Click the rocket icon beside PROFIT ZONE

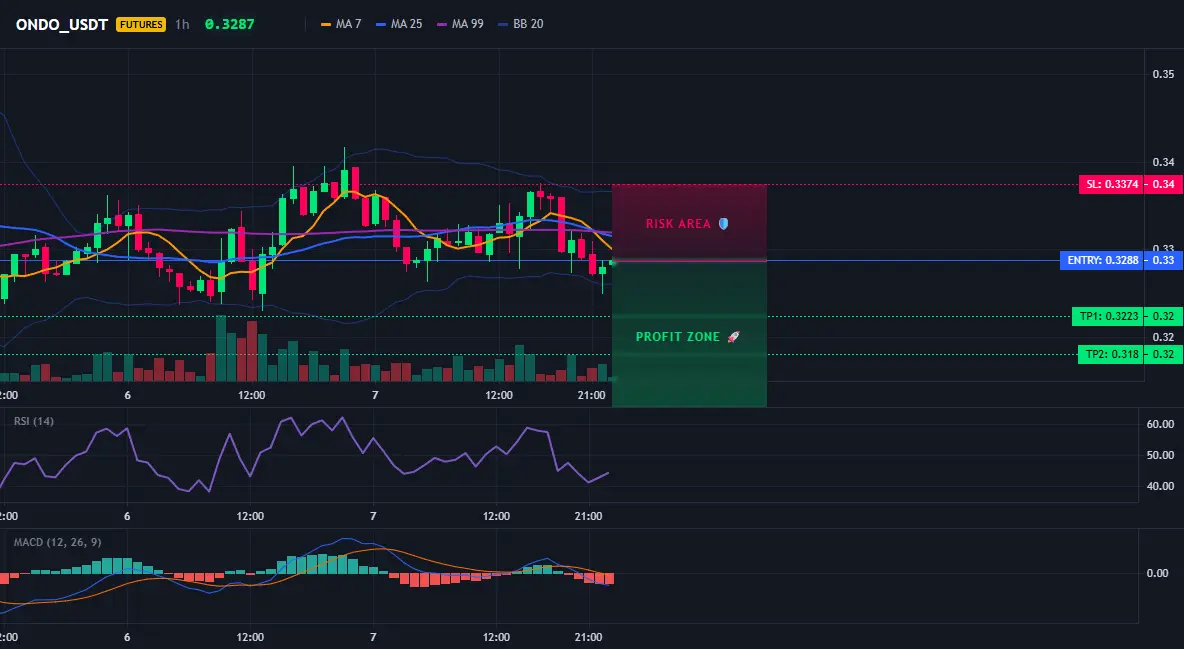click(733, 337)
